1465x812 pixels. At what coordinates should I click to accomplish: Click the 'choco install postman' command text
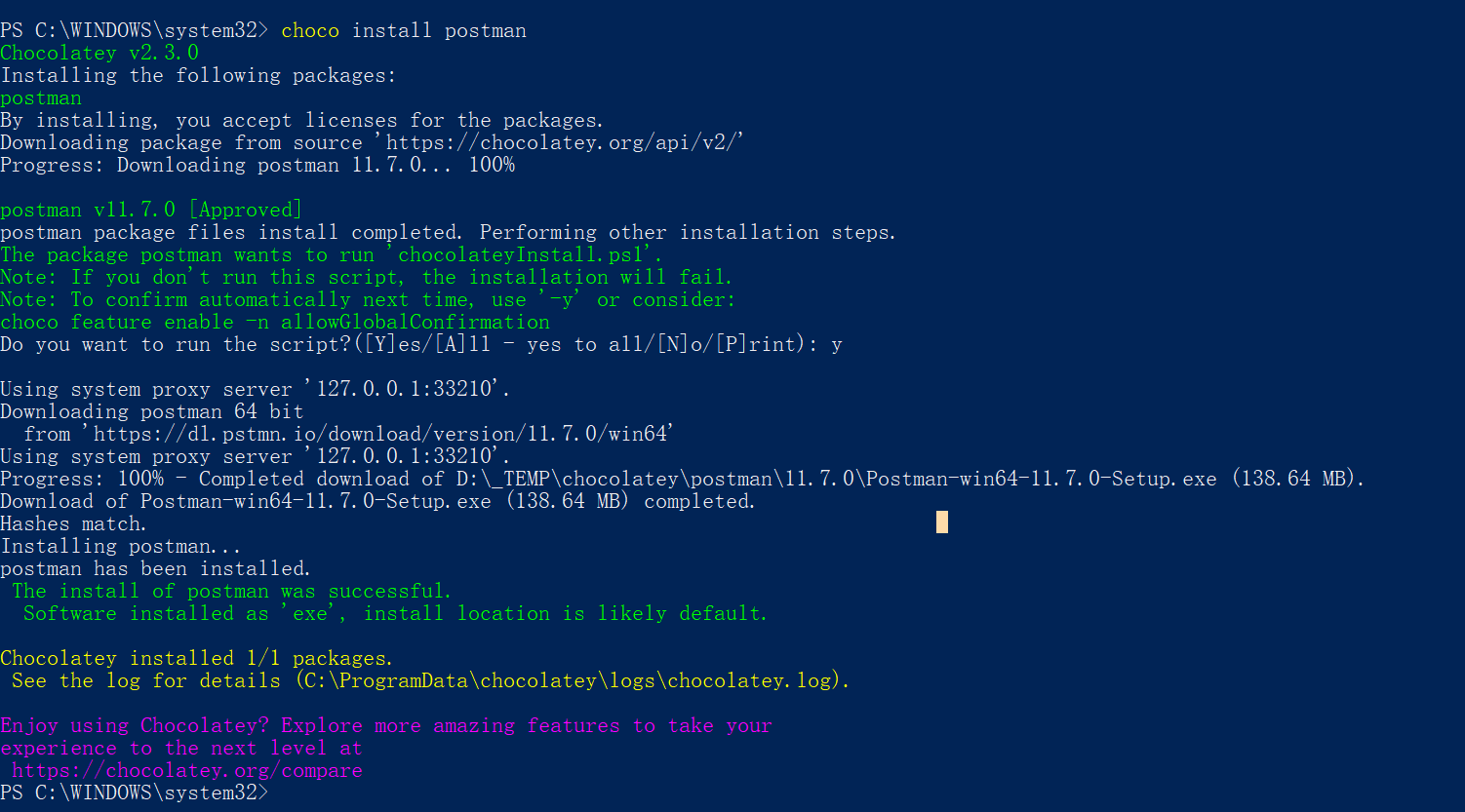point(404,31)
